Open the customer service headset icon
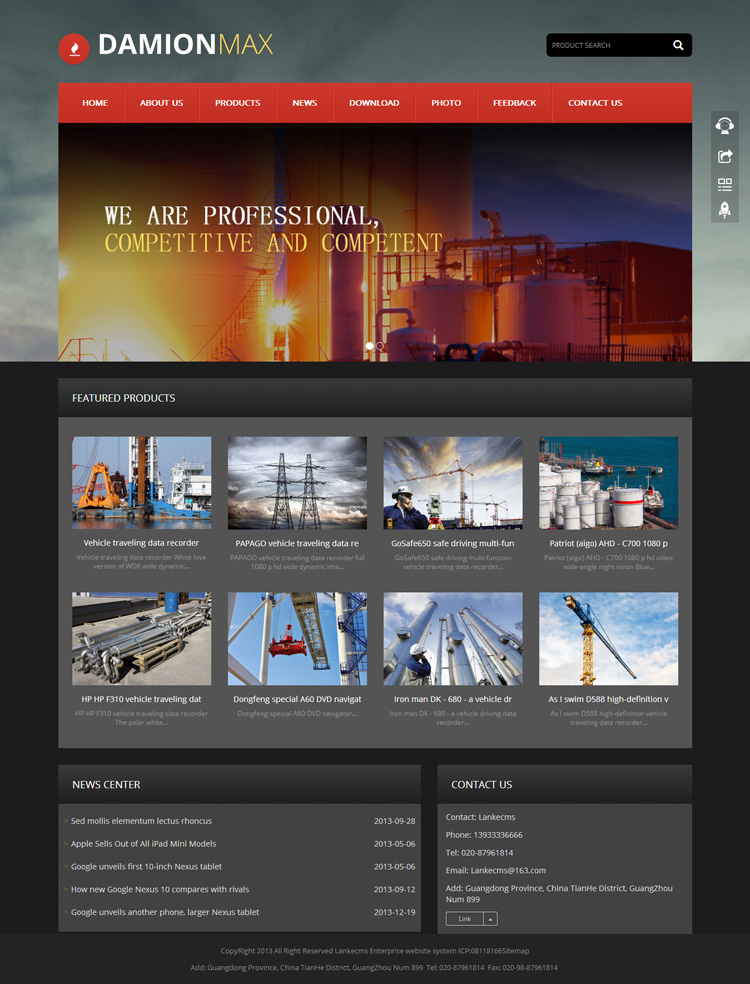Viewport: 750px width, 984px height. (725, 126)
